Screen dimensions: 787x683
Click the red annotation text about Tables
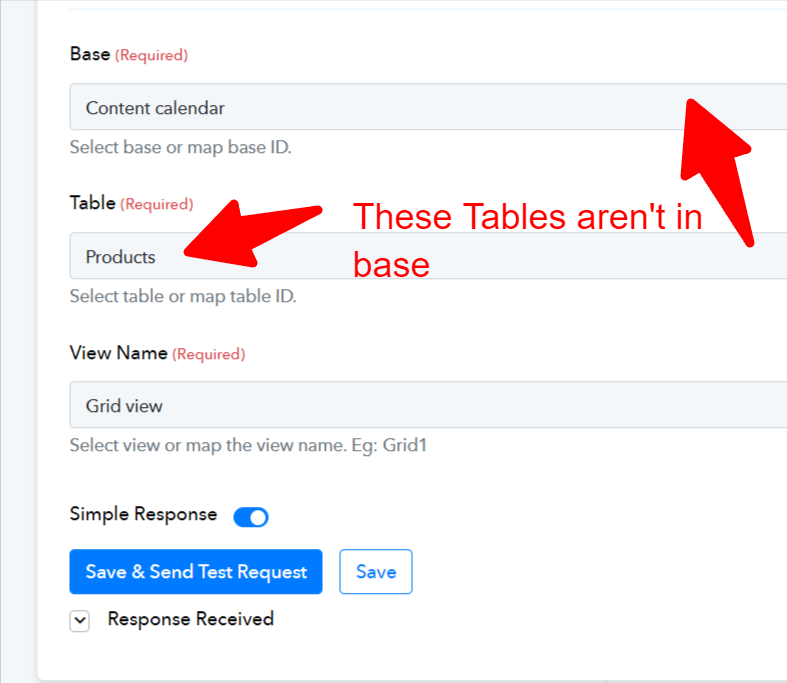click(527, 240)
